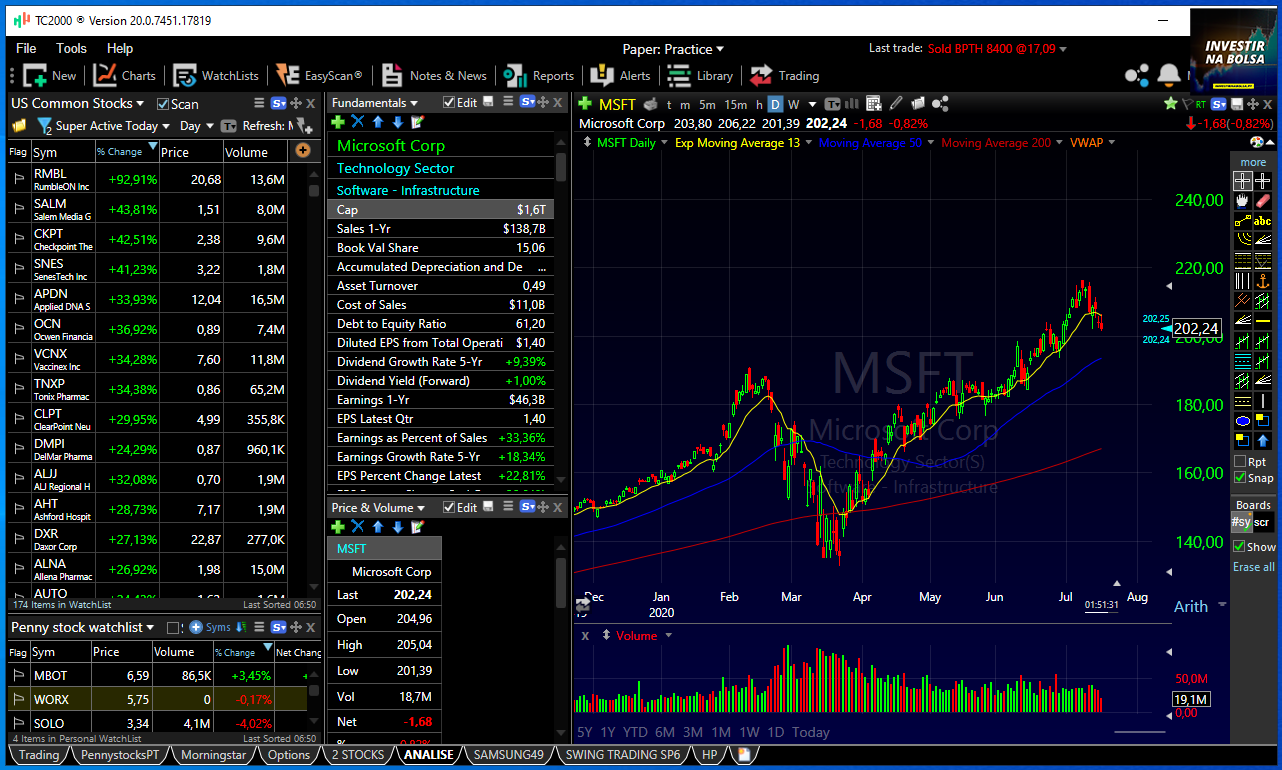Viewport: 1282px width, 770px height.
Task: Open the Help menu
Action: [x=119, y=48]
